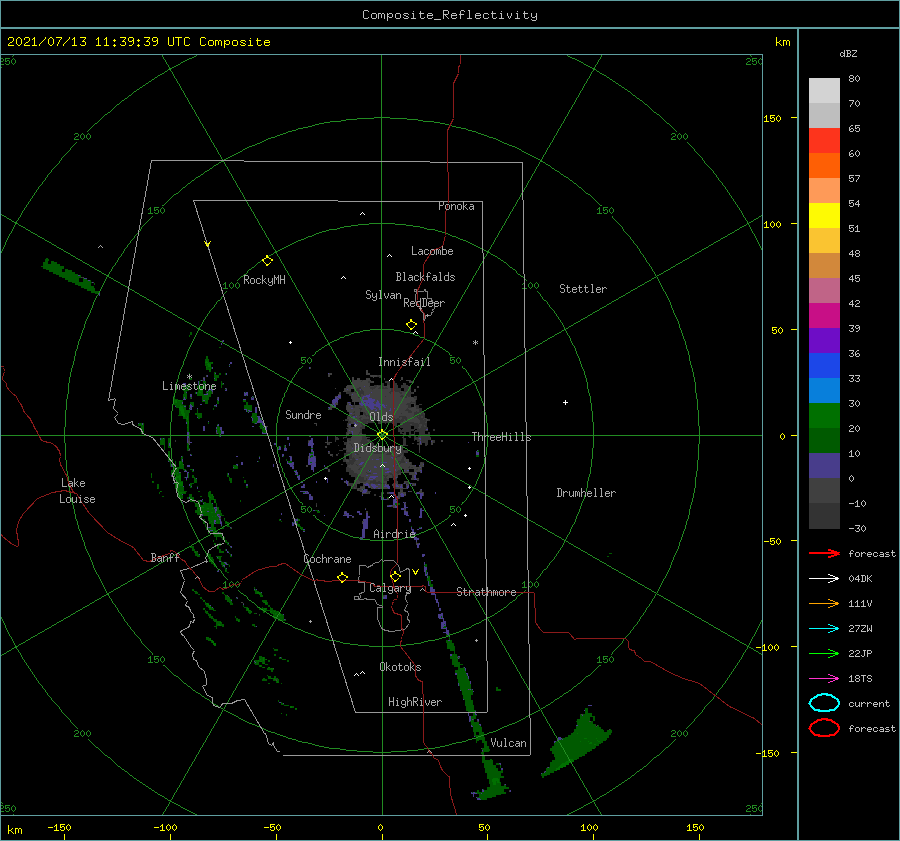The height and width of the screenshot is (841, 900).
Task: Click the Okotoks city label
Action: pyautogui.click(x=400, y=667)
